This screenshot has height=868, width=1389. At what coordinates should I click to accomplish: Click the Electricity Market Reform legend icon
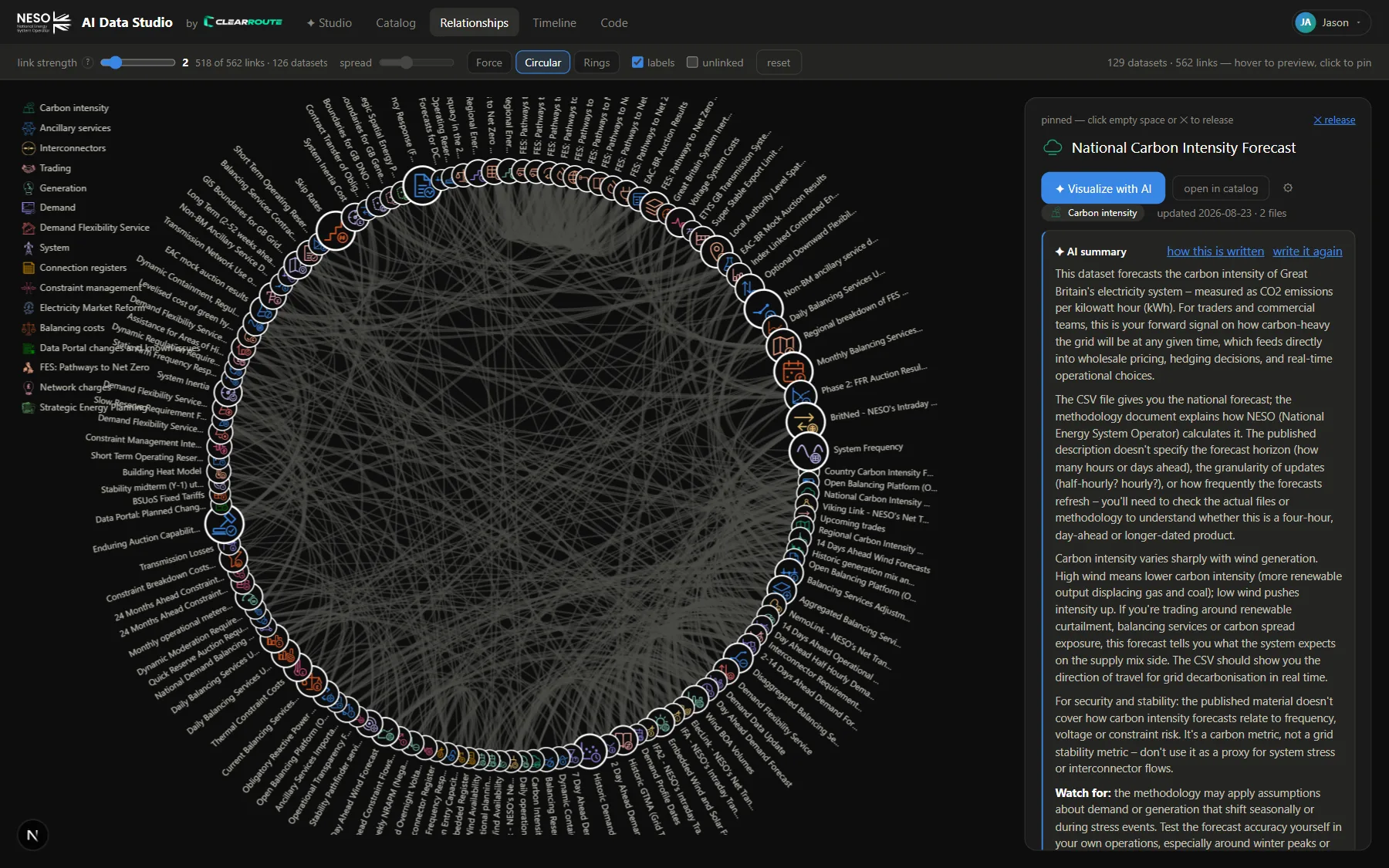click(x=29, y=308)
